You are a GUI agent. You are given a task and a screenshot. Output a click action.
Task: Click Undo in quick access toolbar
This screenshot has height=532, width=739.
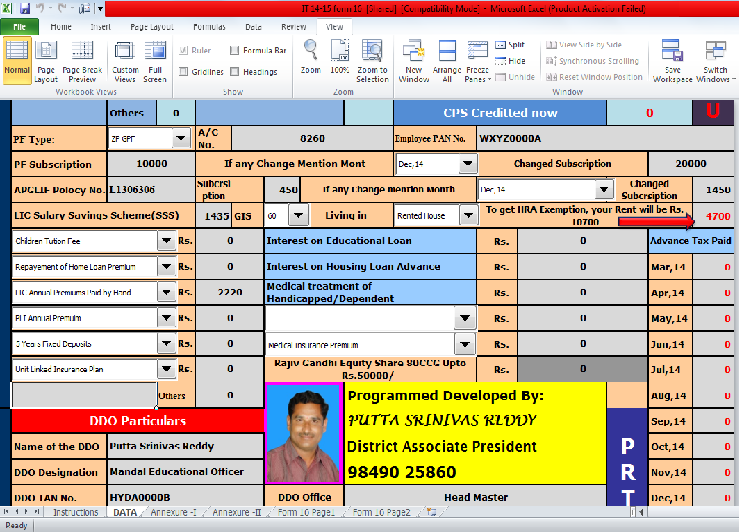[41, 8]
